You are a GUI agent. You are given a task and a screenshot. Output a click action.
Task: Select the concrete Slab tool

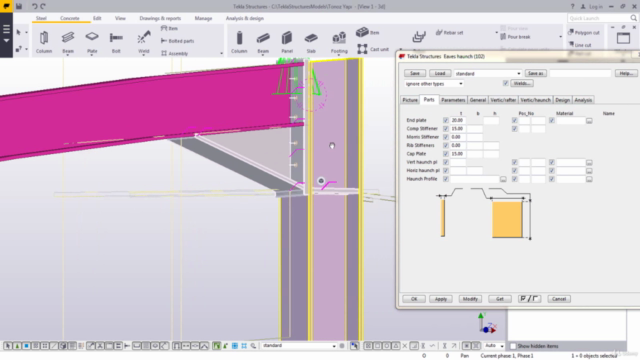point(311,42)
